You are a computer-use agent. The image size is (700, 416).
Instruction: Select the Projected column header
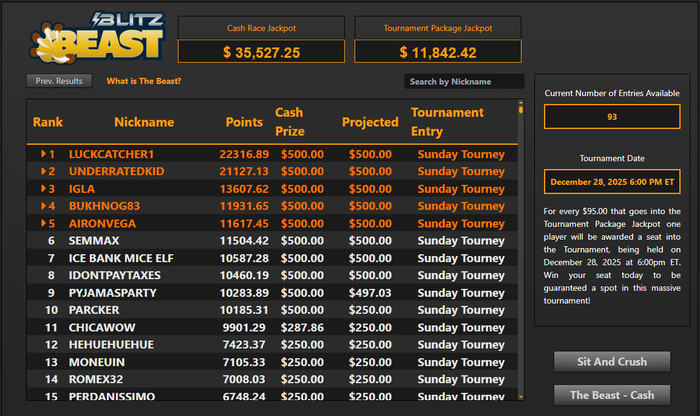370,122
